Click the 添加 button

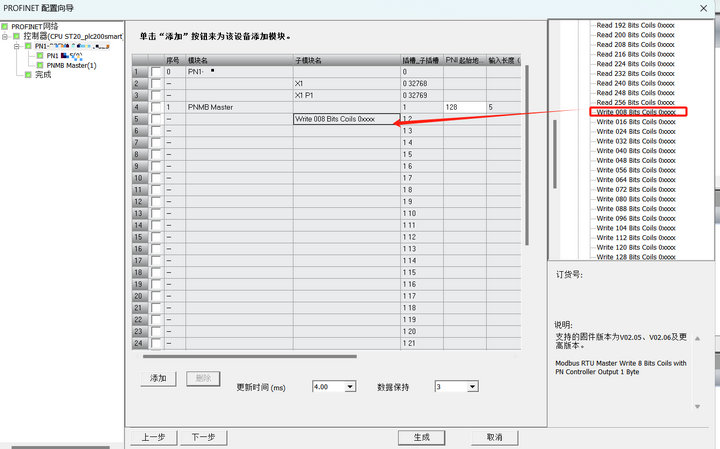pos(158,378)
